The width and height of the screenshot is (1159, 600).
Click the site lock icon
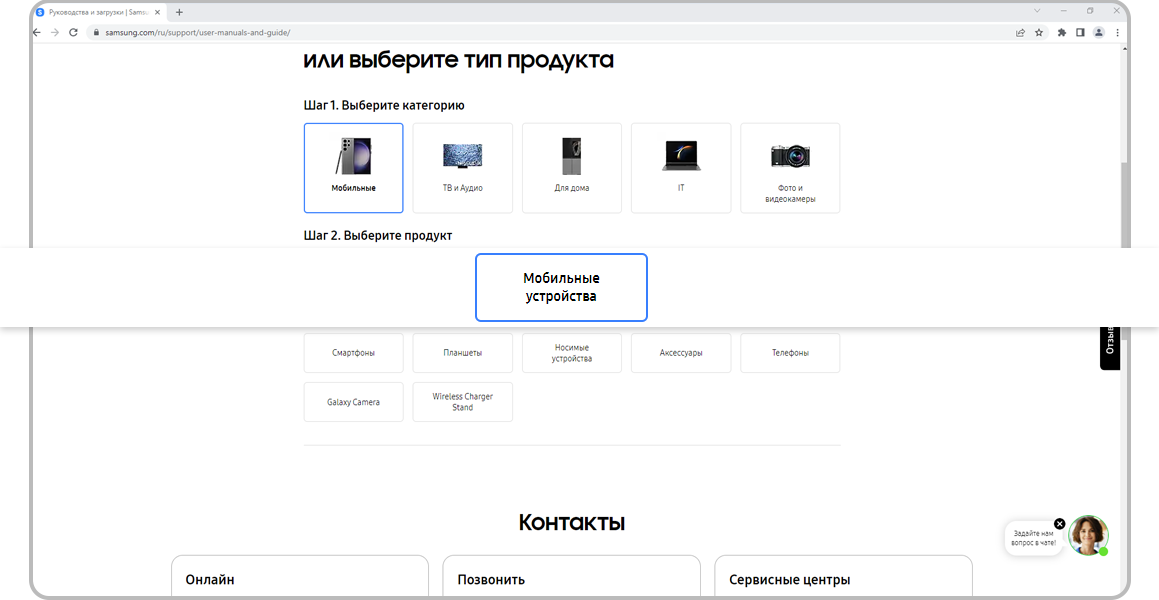[x=95, y=33]
